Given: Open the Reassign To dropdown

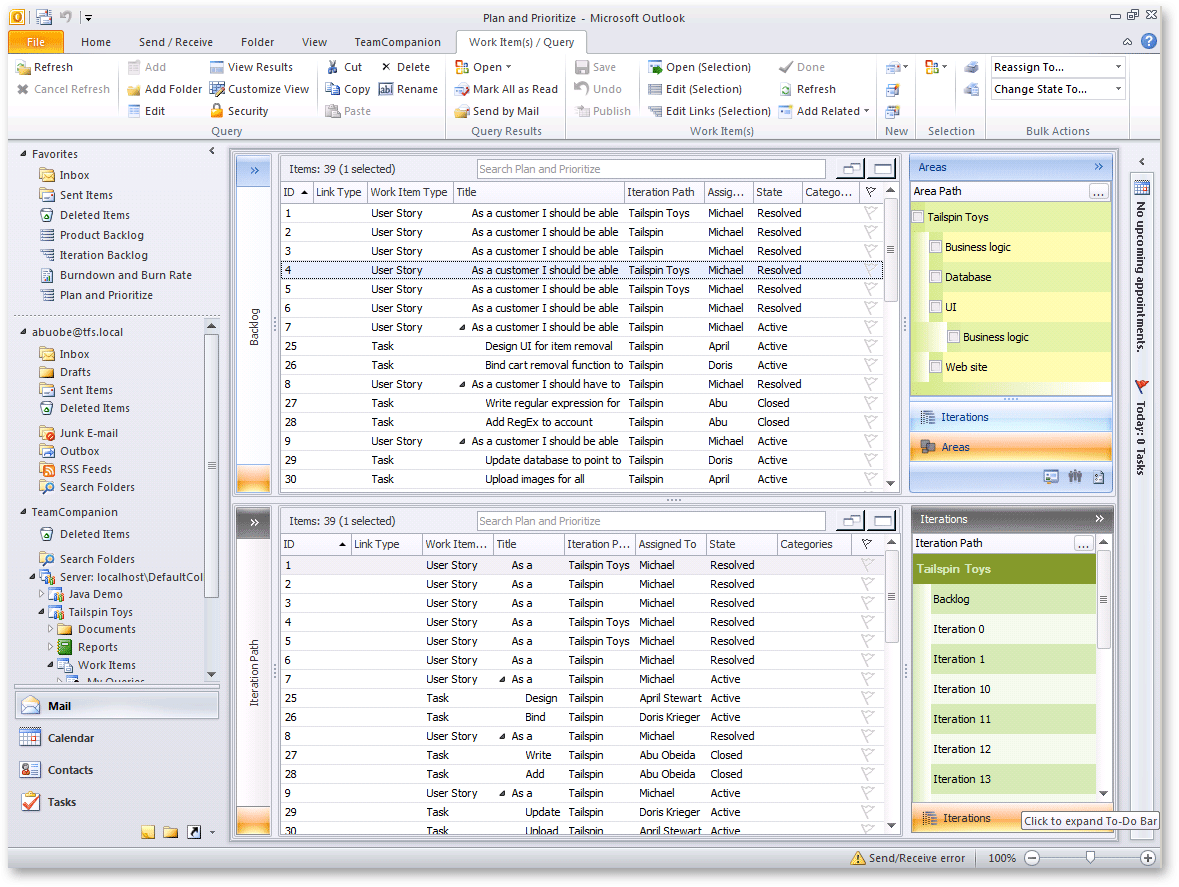Looking at the screenshot, I should click(1118, 67).
